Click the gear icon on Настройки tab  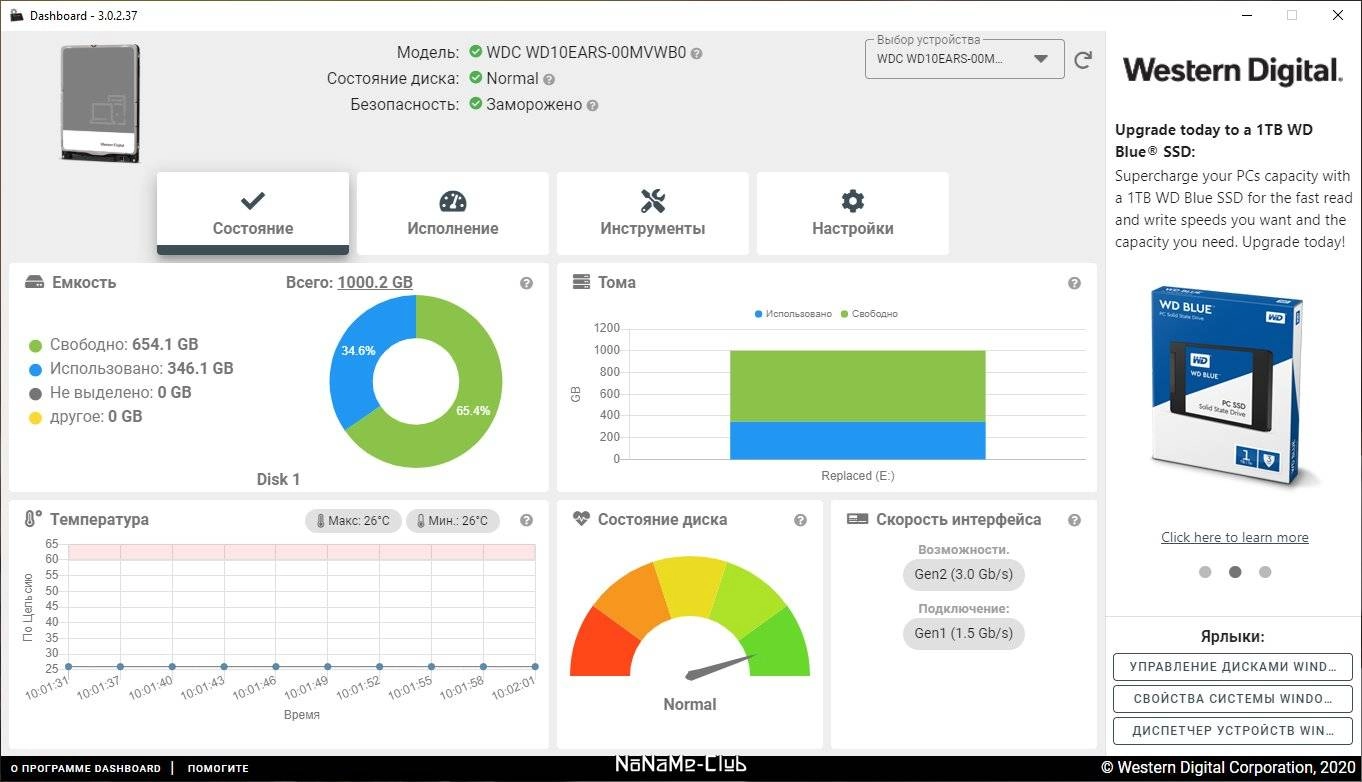click(x=853, y=200)
